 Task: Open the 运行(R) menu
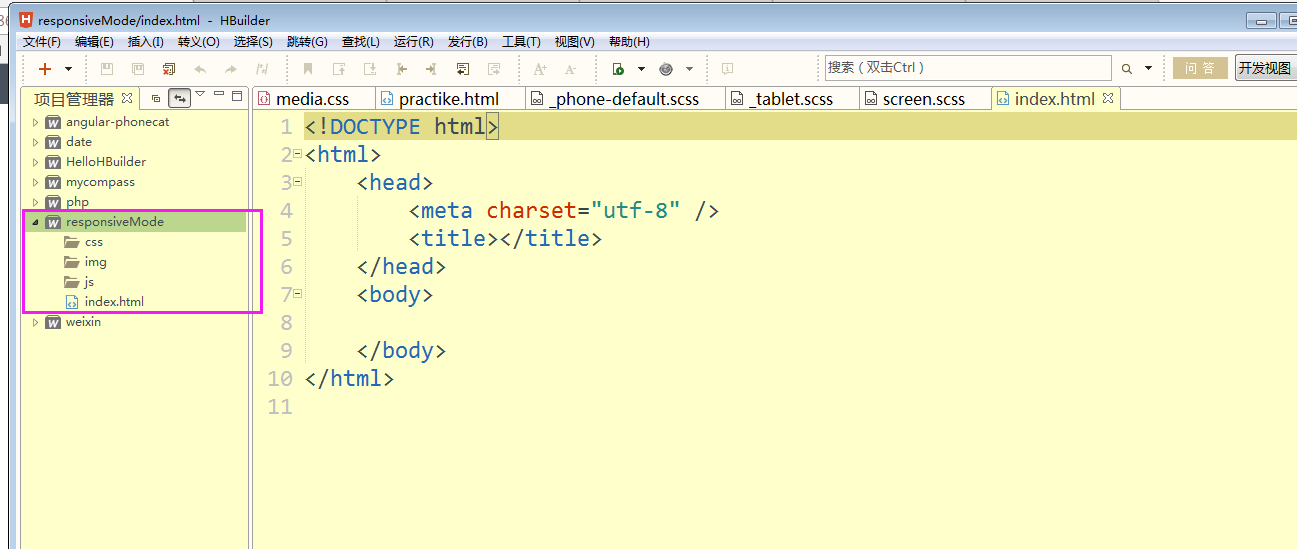pos(414,41)
